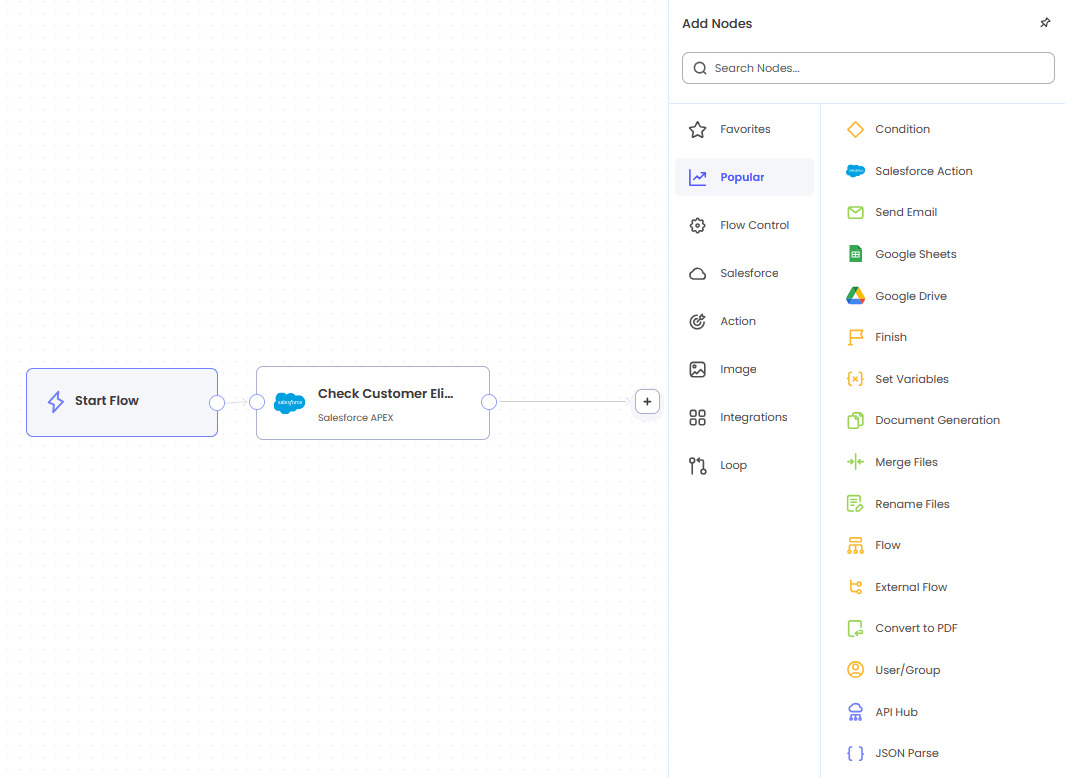Switch to the Loop category
Screen dimensions: 1065x778
coord(744,465)
